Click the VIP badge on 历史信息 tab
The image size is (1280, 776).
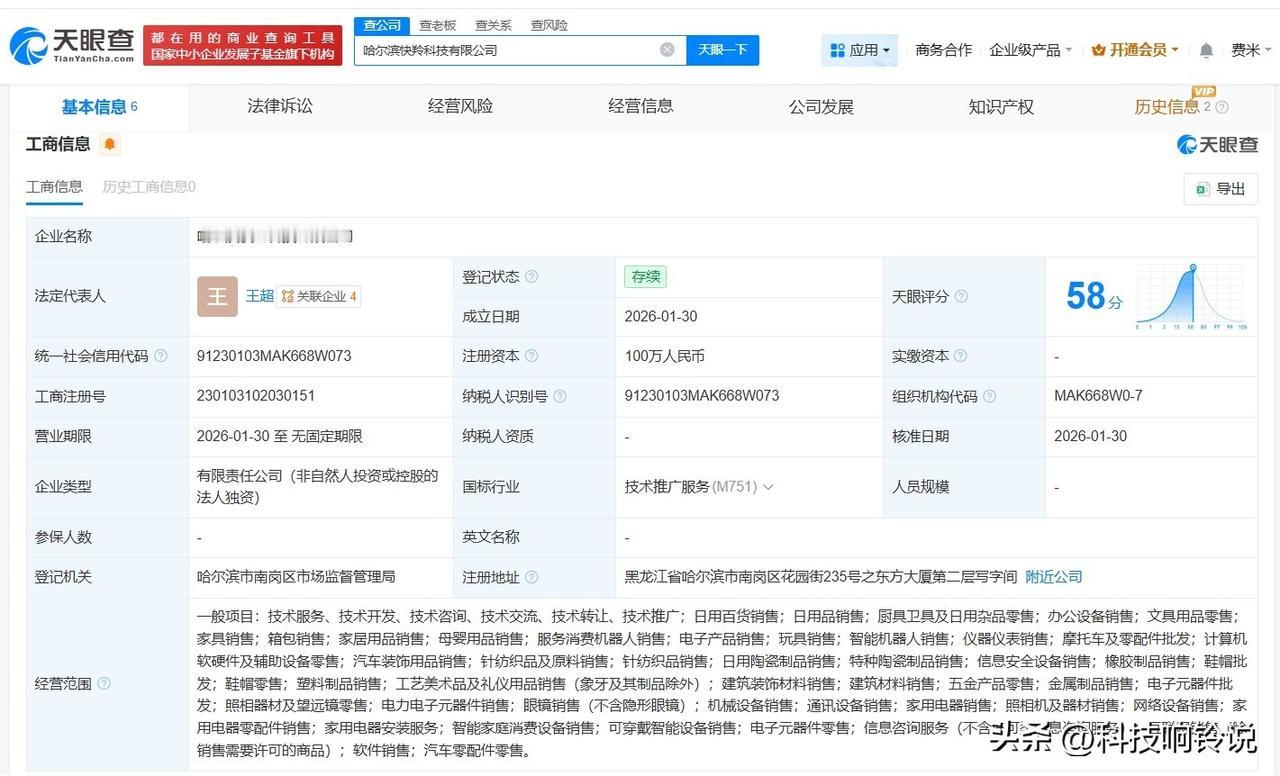coord(1205,91)
